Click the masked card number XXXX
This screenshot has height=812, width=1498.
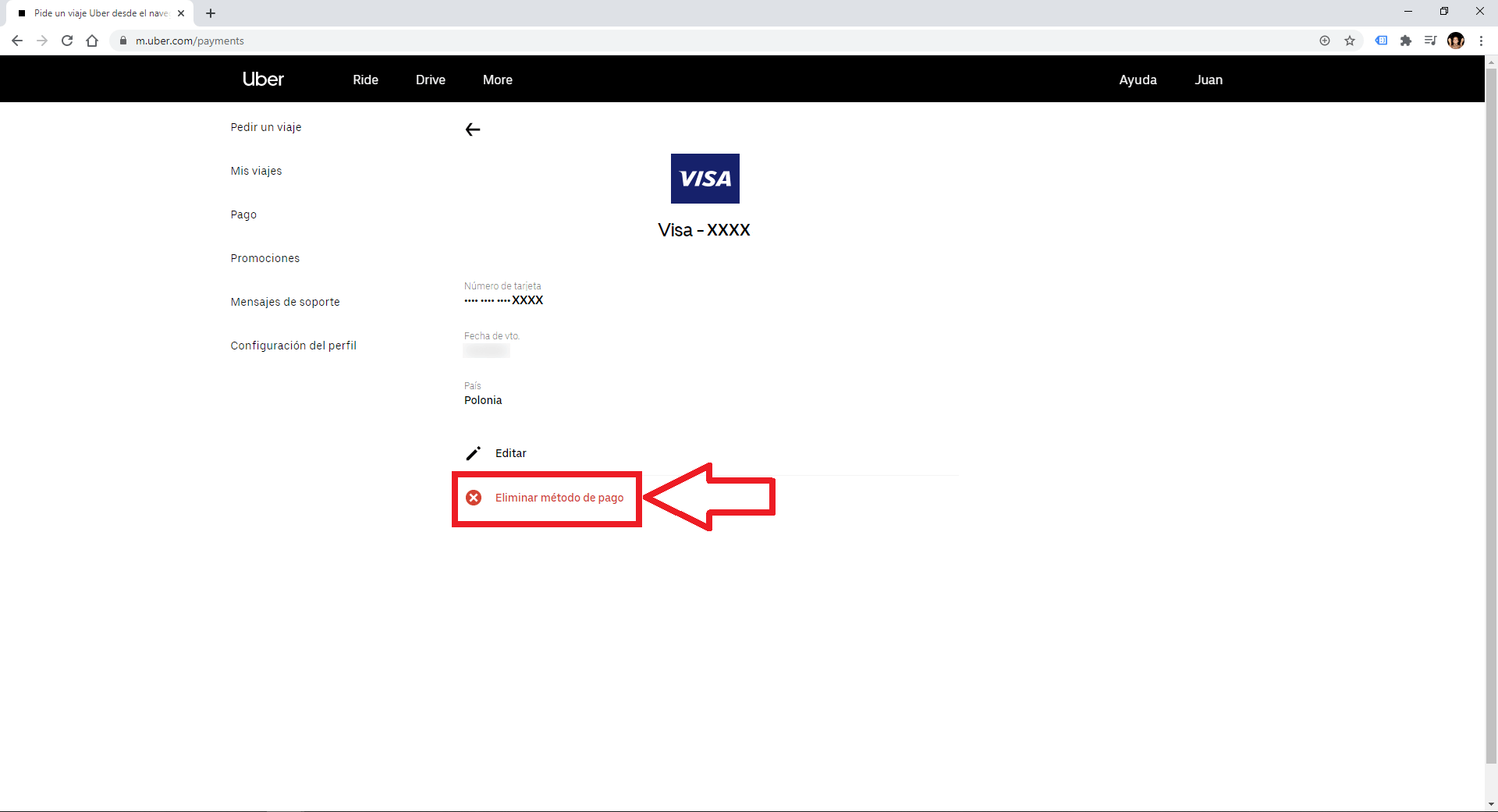pos(503,300)
